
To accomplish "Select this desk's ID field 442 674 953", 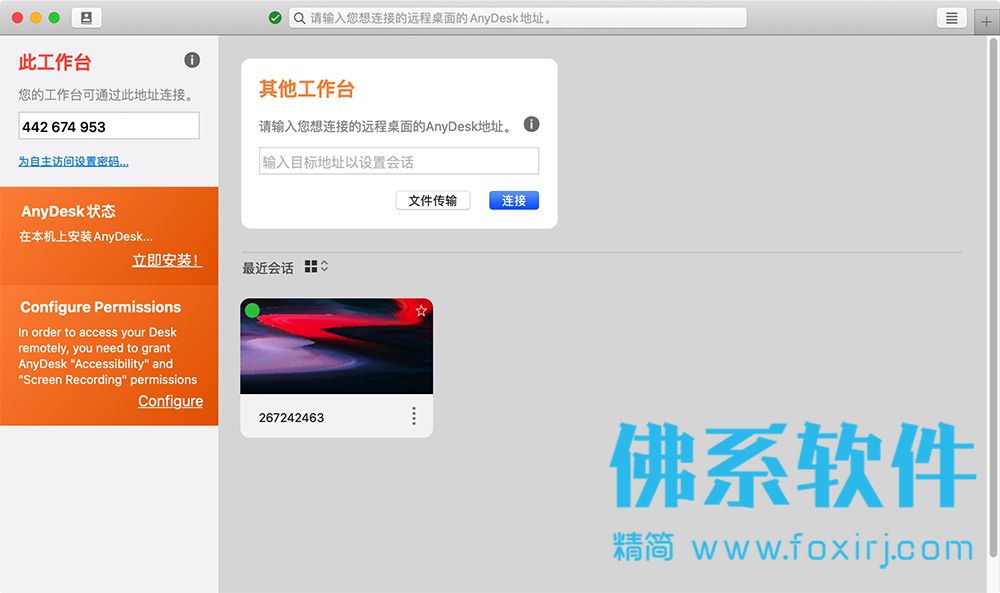I will (x=109, y=126).
